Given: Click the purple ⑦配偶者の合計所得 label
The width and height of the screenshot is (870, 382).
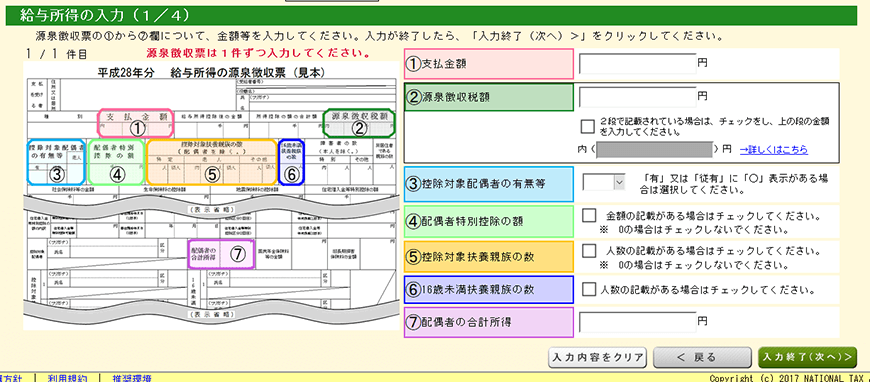Looking at the screenshot, I should click(x=488, y=322).
